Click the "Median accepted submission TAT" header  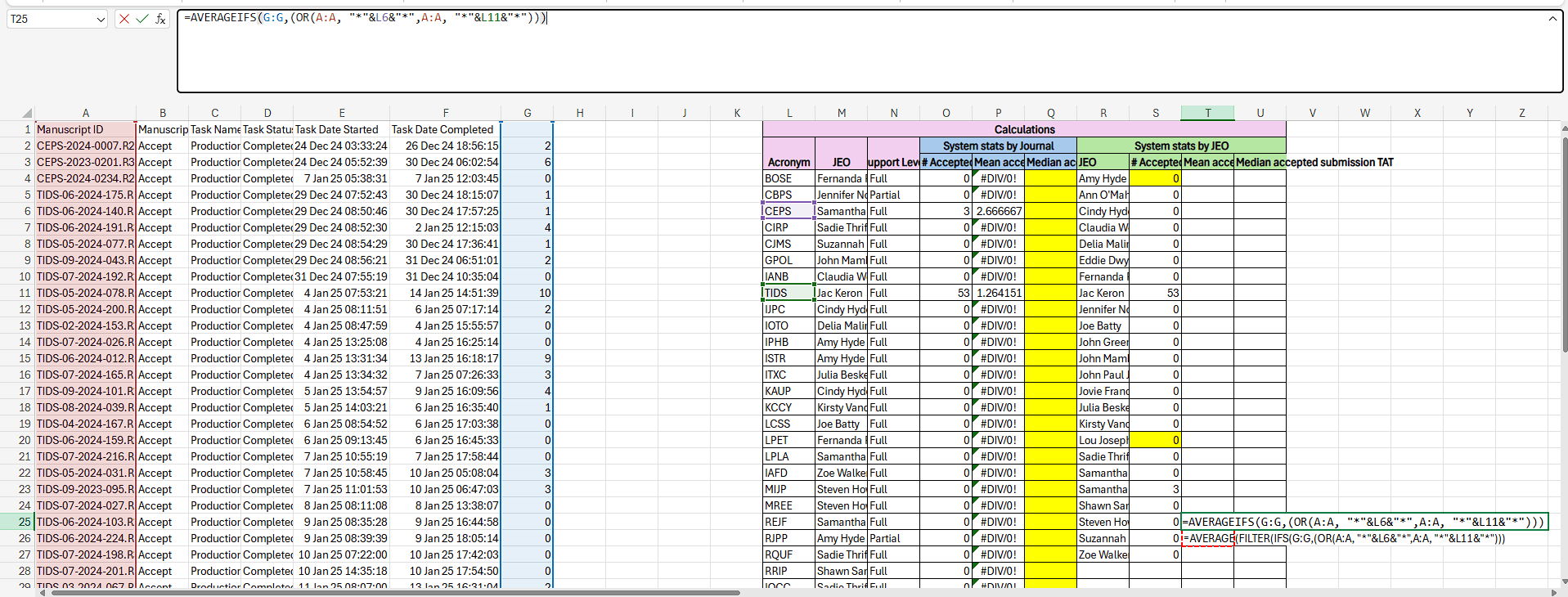[1314, 162]
